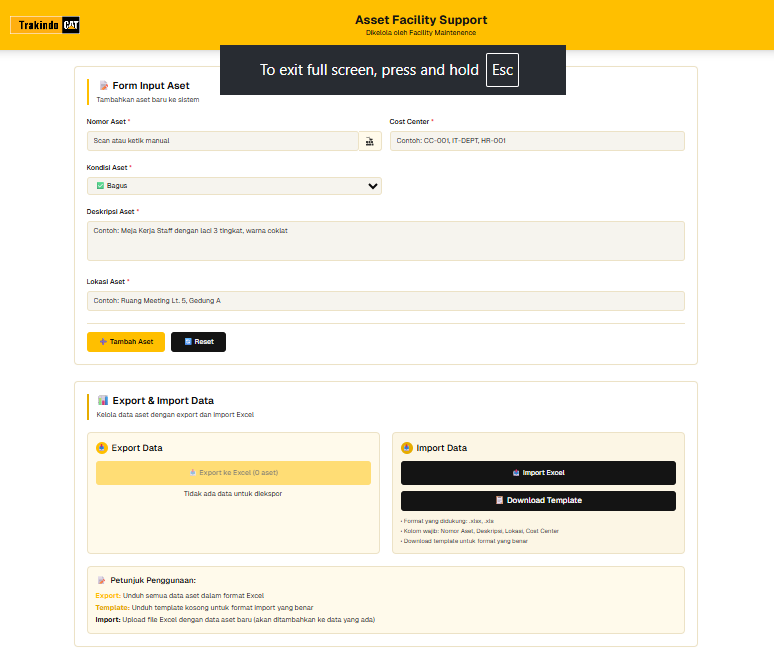This screenshot has width=774, height=651.
Task: Click the Export Data circle icon
Action: click(102, 448)
